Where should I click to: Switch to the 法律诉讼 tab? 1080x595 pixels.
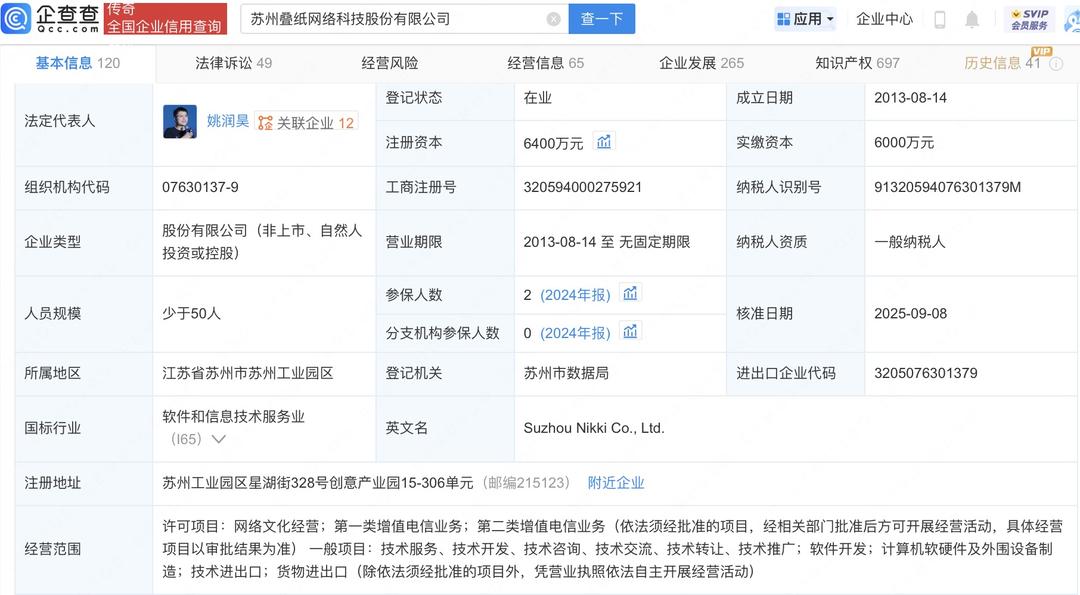click(x=233, y=63)
